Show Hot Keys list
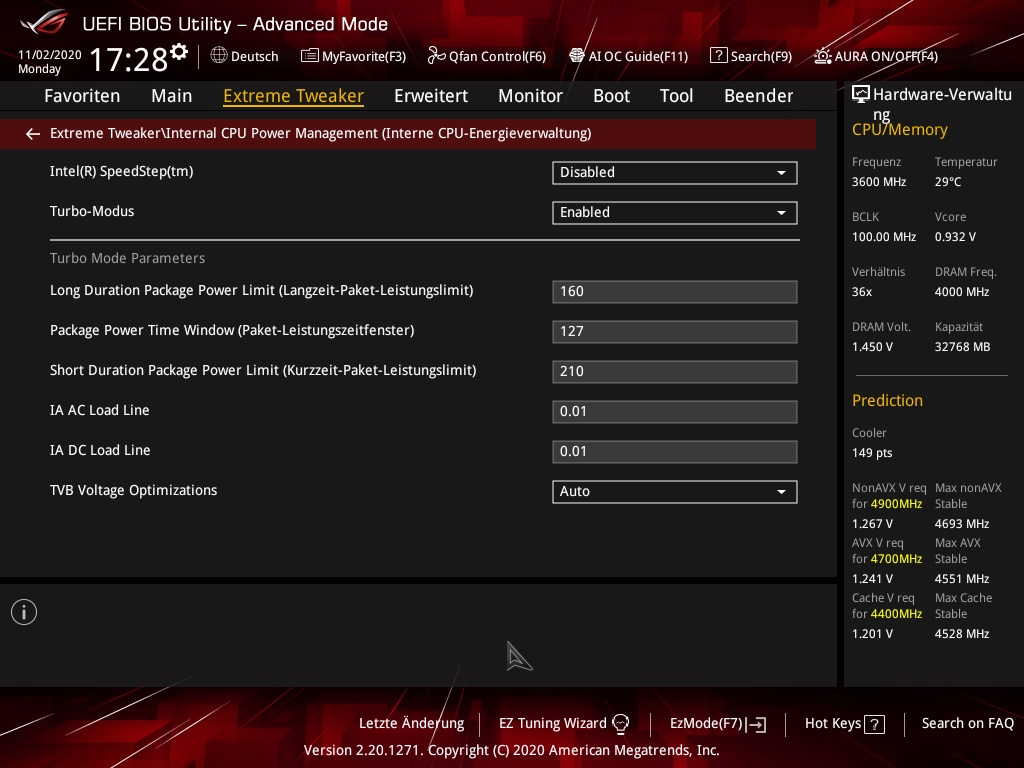This screenshot has height=768, width=1024. [844, 724]
